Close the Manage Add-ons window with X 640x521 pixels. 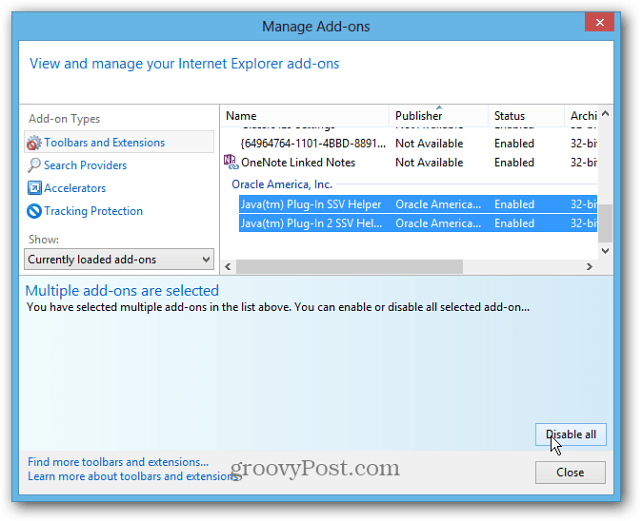tap(599, 22)
